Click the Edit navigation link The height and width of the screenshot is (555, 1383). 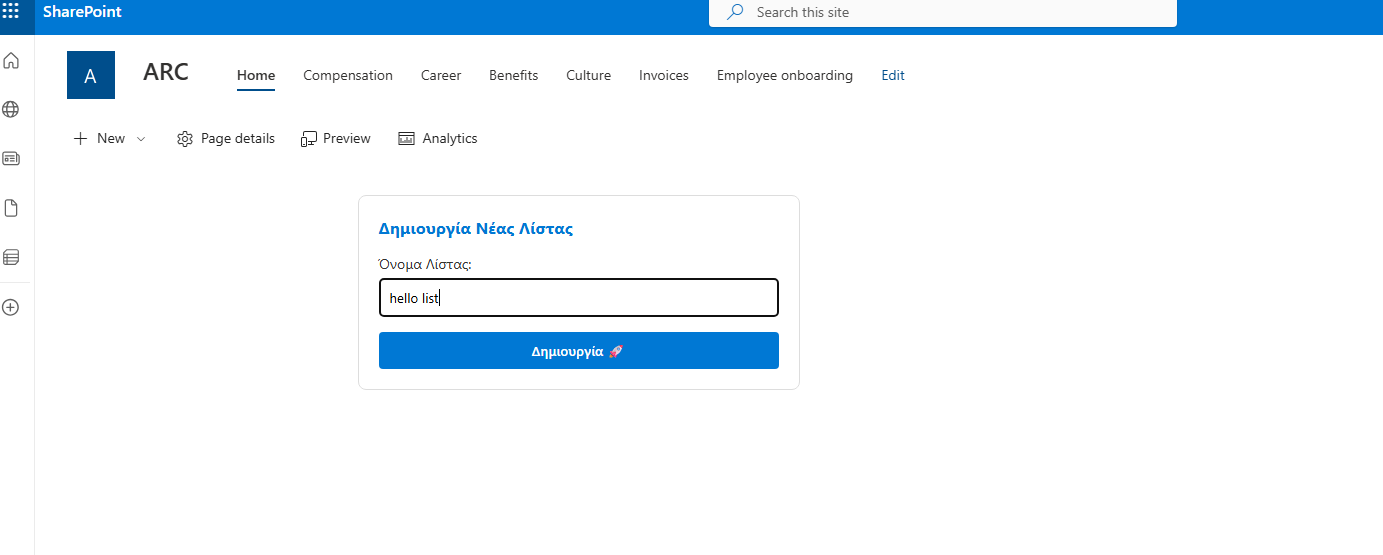[893, 75]
